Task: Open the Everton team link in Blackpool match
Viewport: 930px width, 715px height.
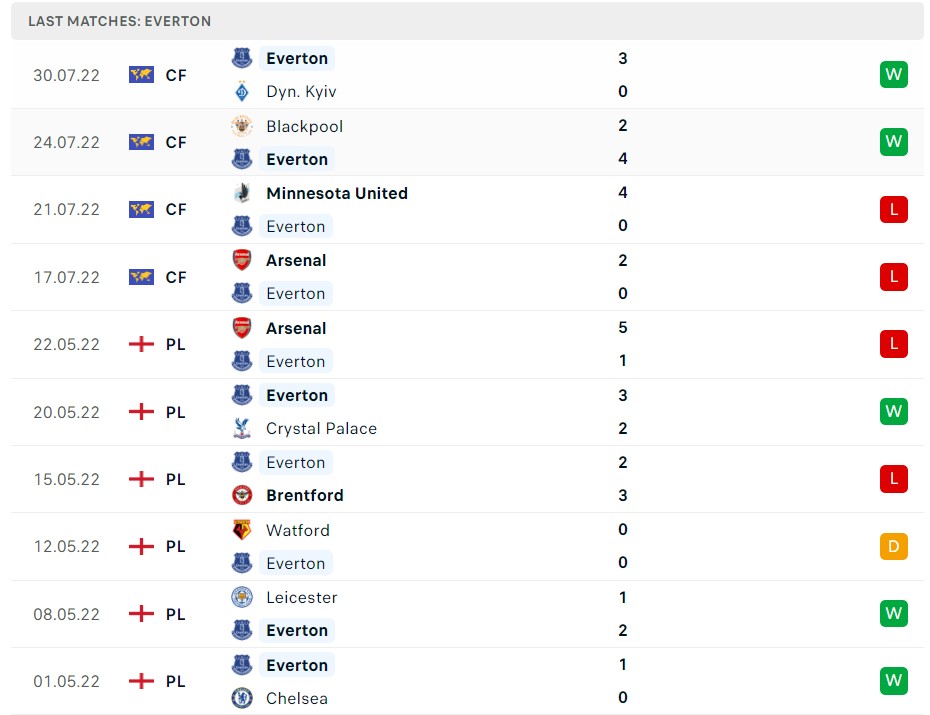Action: point(296,159)
